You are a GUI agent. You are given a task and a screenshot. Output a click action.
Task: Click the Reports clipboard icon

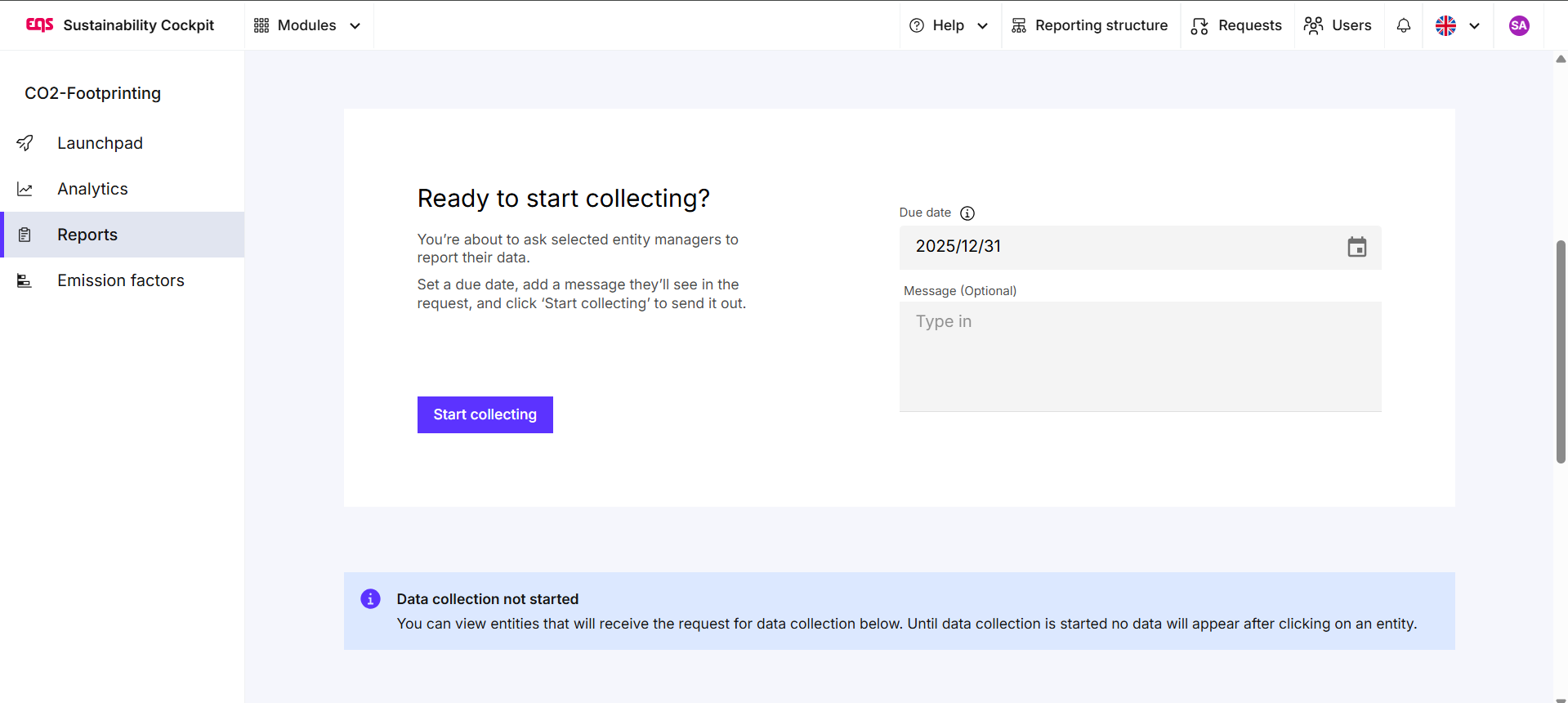tap(25, 235)
